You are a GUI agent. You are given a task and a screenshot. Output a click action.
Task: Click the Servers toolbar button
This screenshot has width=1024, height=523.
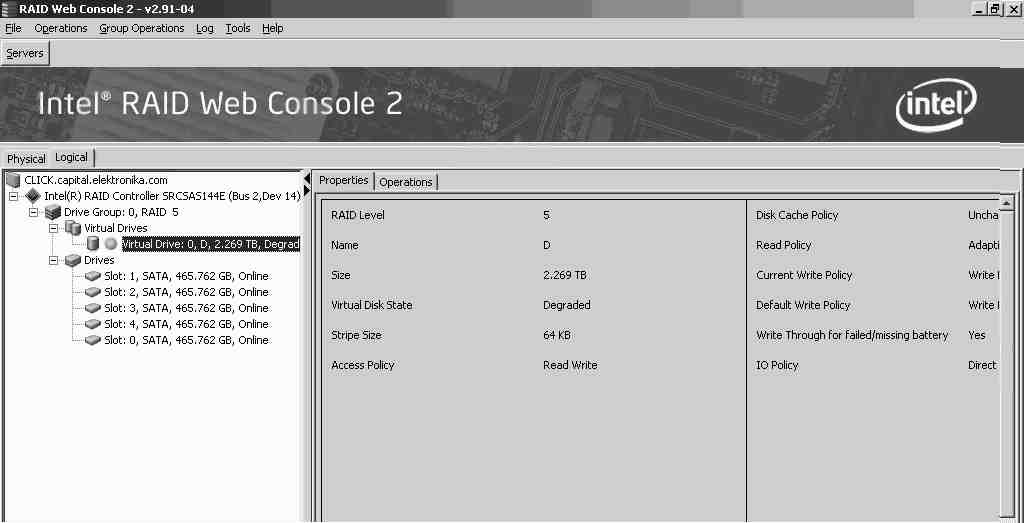(x=25, y=53)
